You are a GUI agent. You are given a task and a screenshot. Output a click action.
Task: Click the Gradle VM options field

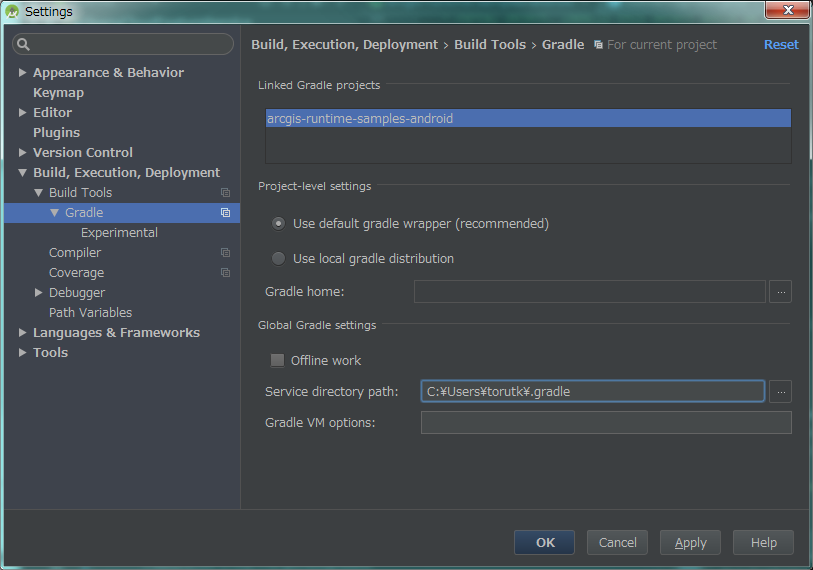(605, 423)
